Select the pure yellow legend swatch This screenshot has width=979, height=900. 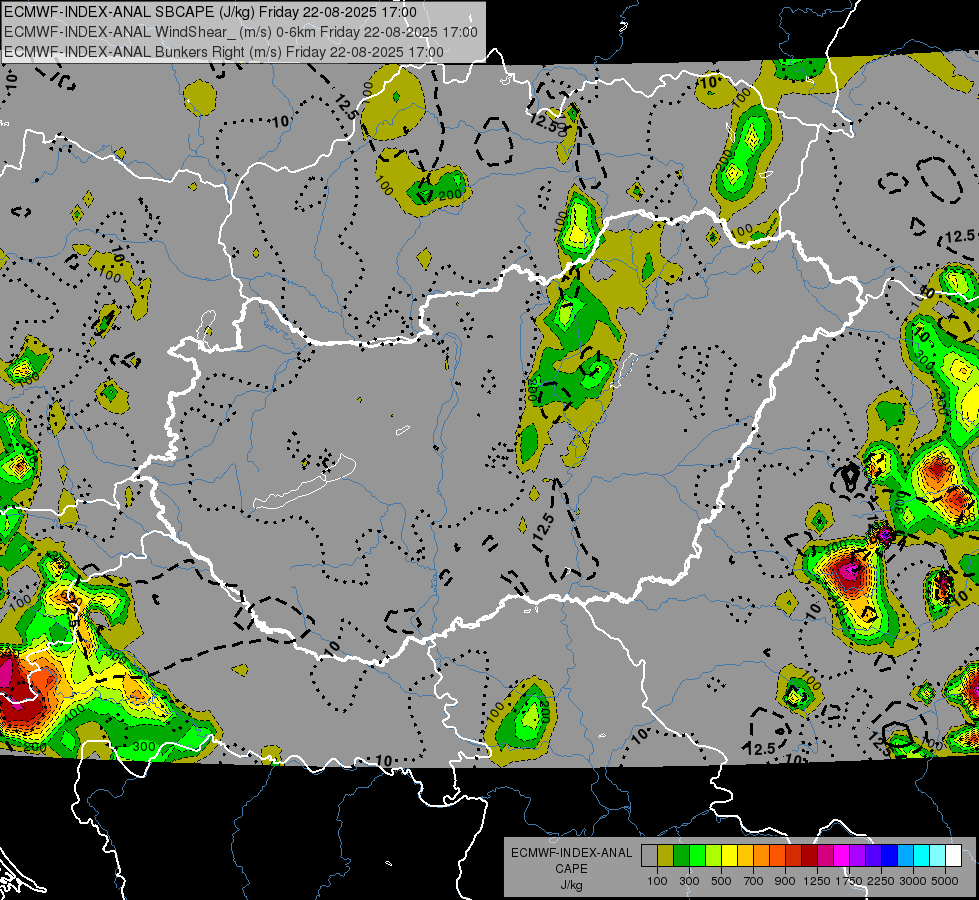tap(729, 856)
